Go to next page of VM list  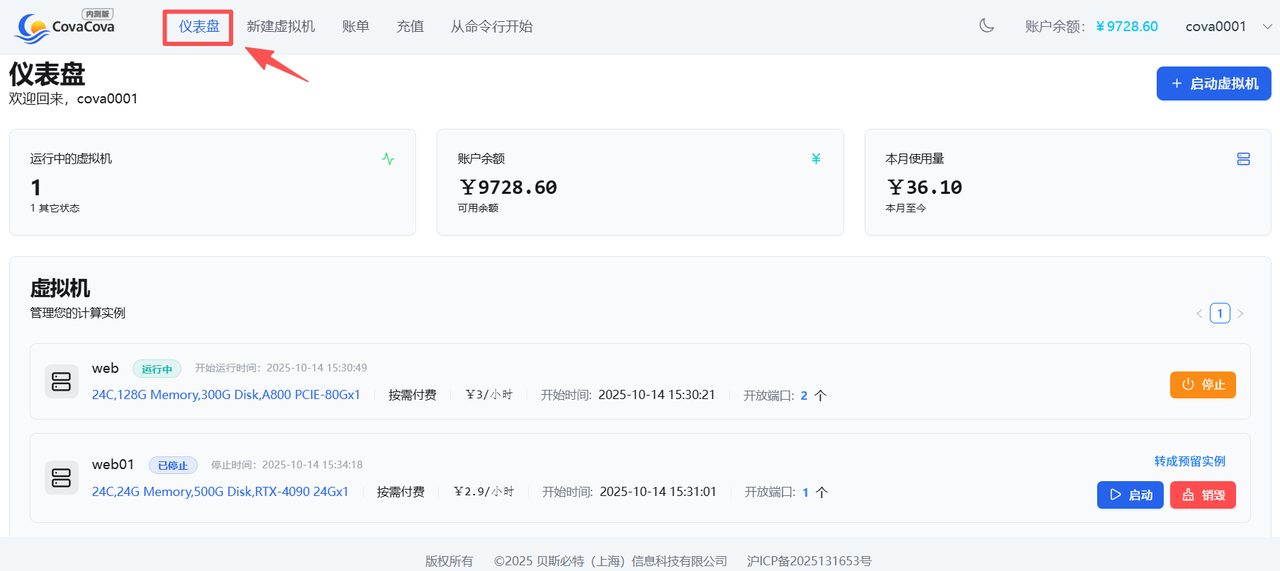[x=1241, y=314]
